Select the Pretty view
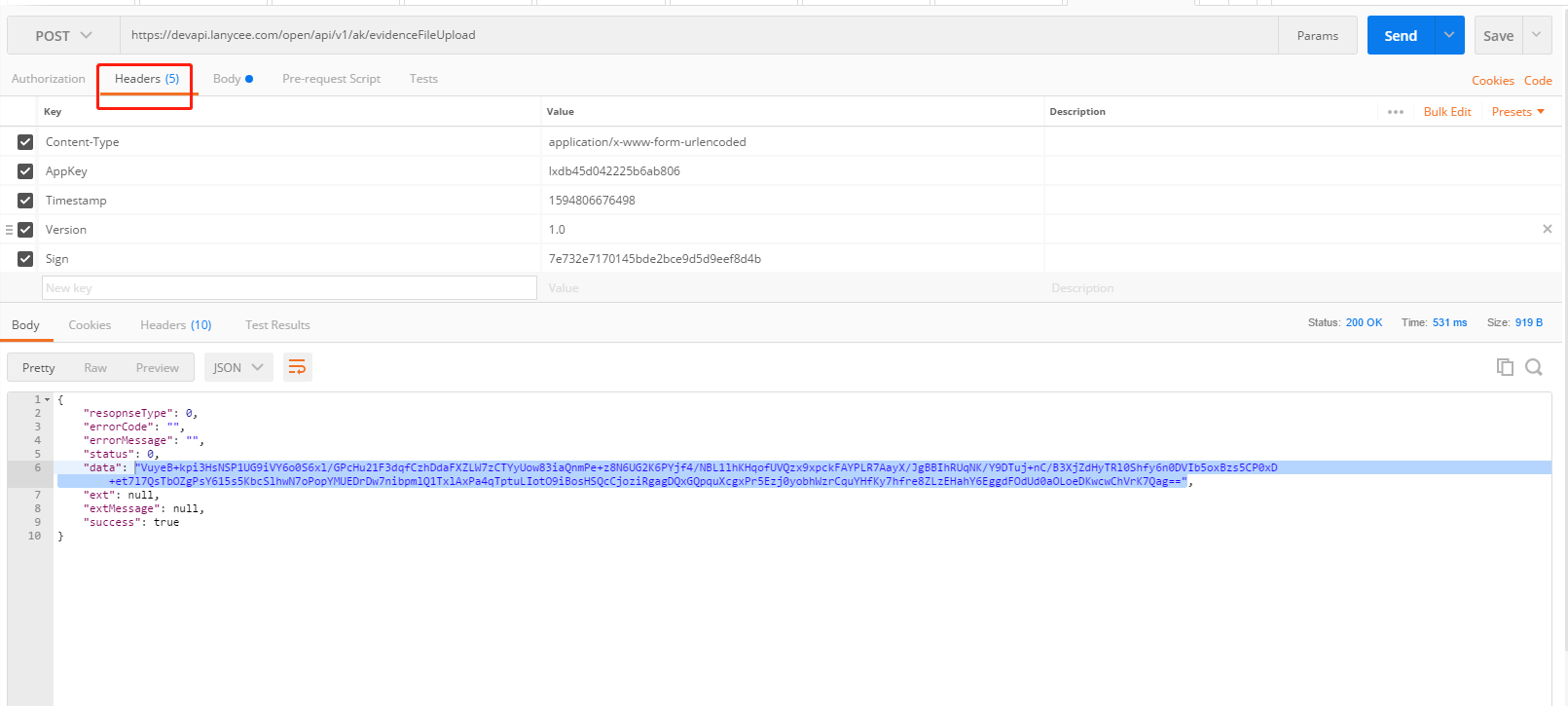The height and width of the screenshot is (706, 1568). click(x=39, y=368)
